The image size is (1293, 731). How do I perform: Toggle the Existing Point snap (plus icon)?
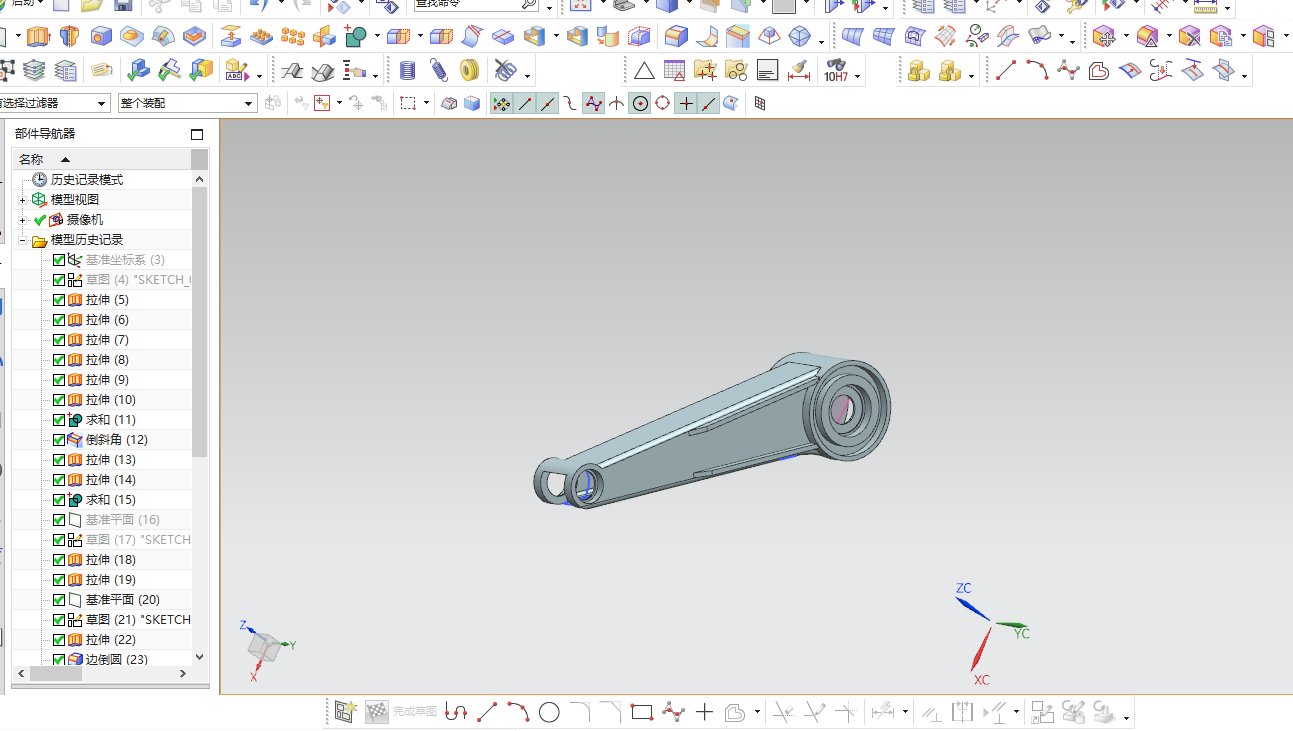686,103
